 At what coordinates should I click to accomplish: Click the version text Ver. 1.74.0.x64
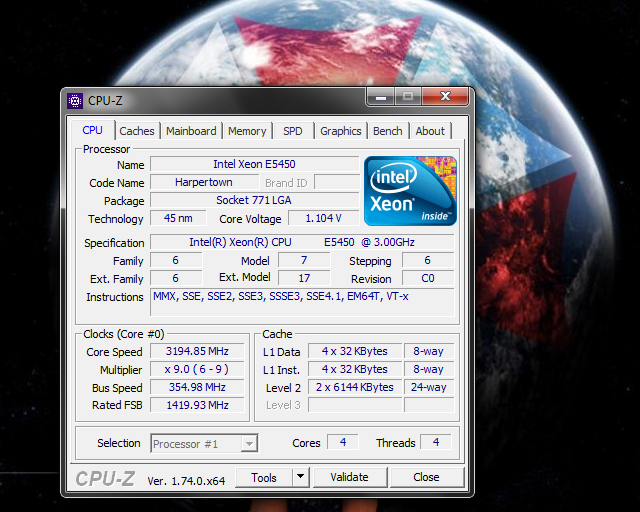186,481
